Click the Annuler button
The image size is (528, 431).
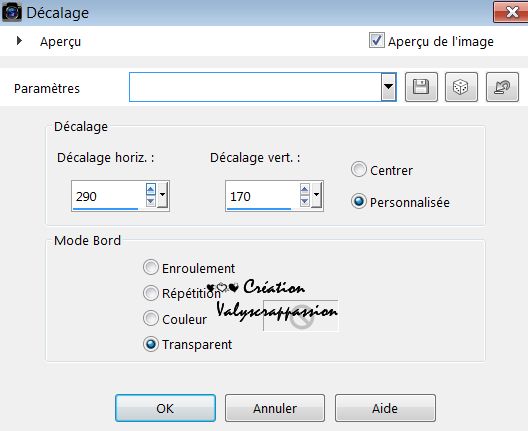tap(275, 408)
